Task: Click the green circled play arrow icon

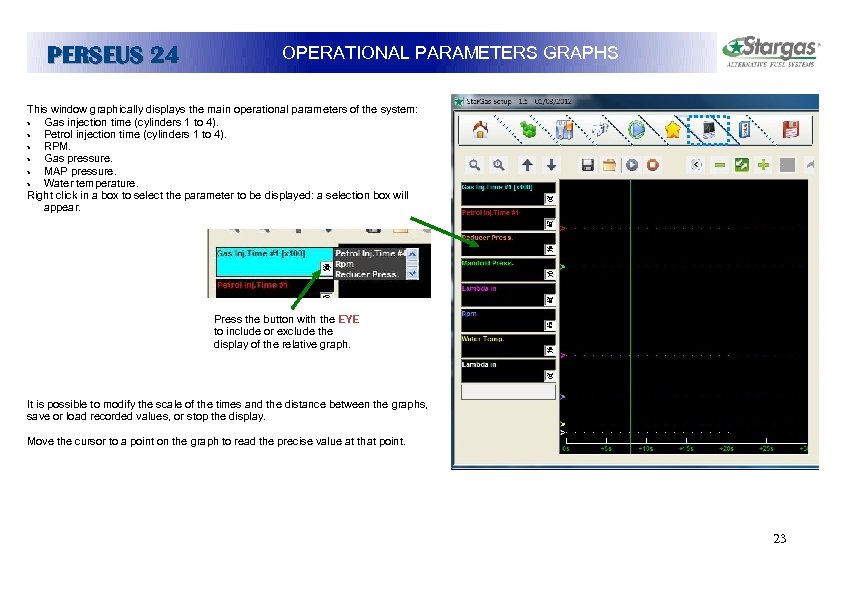Action: pyautogui.click(x=637, y=129)
